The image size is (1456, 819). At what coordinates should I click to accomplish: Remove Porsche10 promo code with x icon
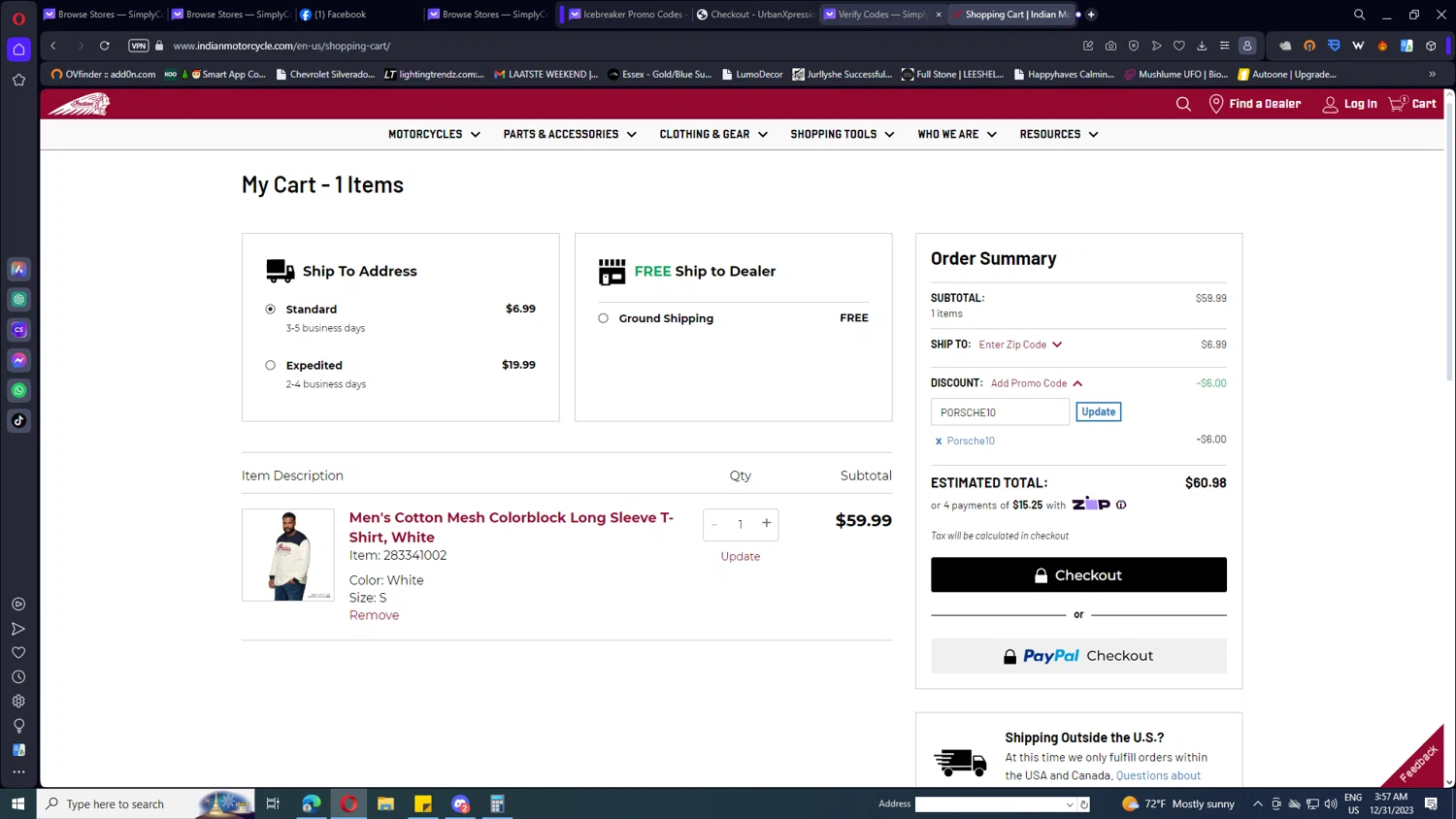(939, 442)
